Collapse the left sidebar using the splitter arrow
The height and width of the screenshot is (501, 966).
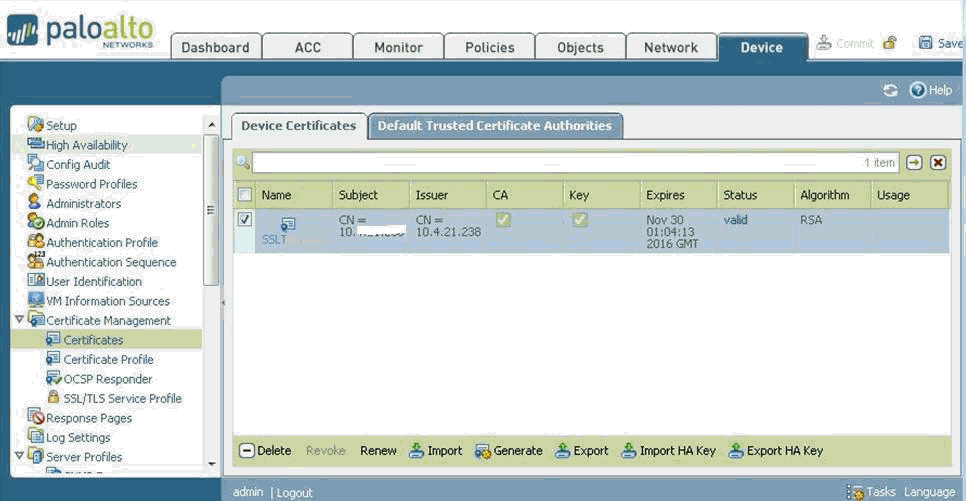[x=223, y=301]
